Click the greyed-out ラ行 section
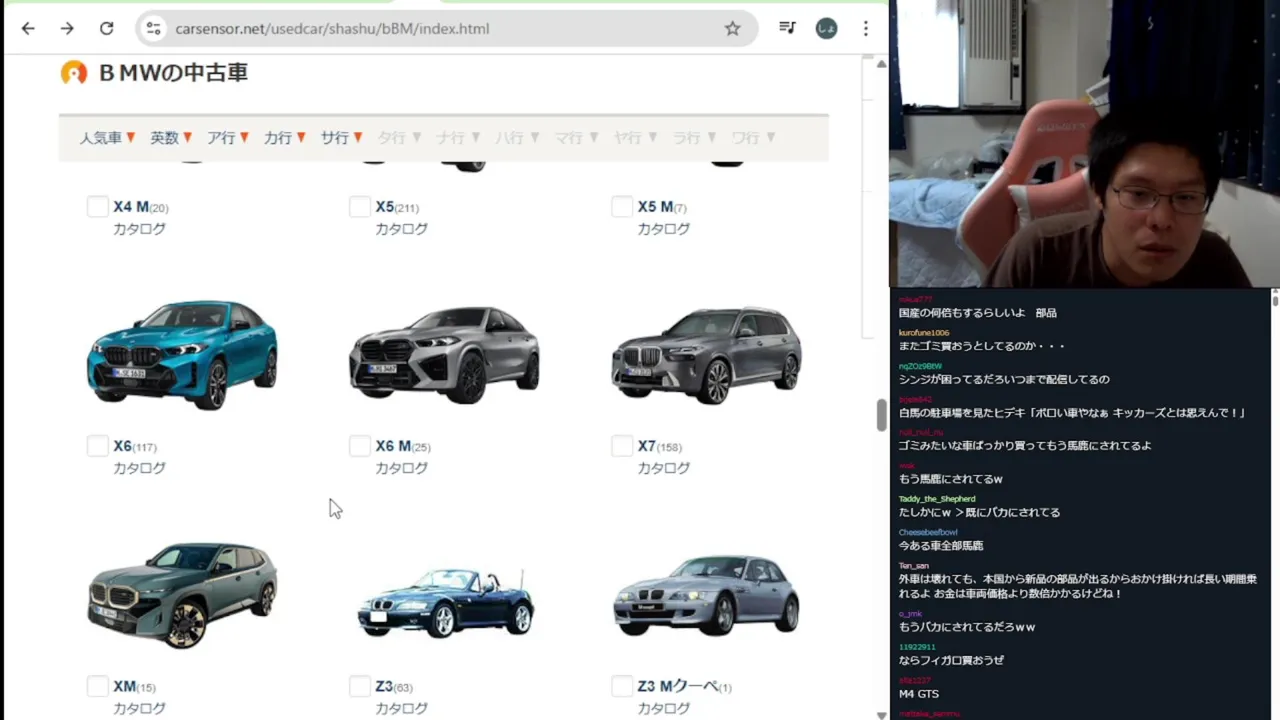Screen dimensions: 1280x720 pos(694,138)
